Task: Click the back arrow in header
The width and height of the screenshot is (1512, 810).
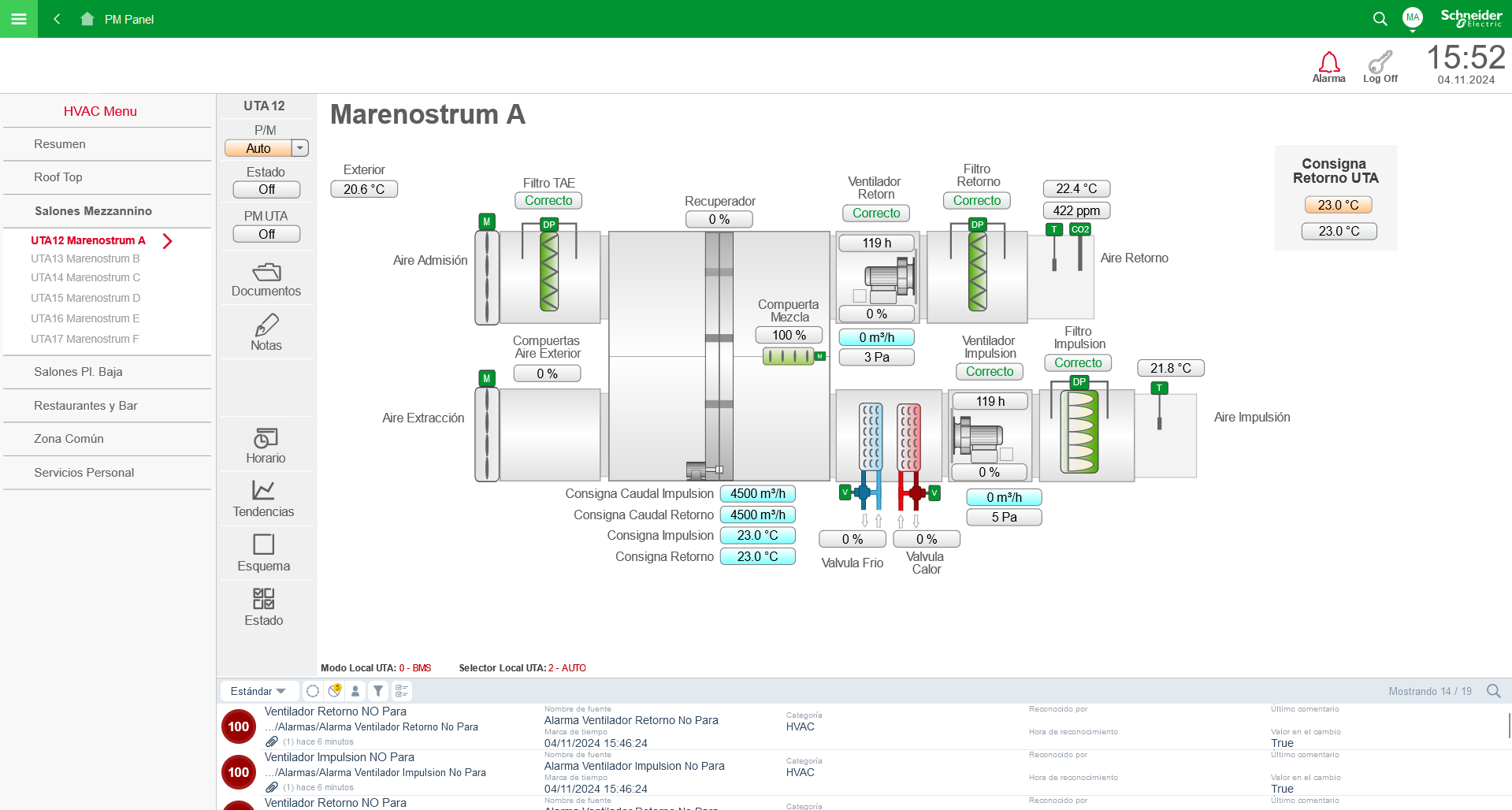Action: pyautogui.click(x=57, y=19)
